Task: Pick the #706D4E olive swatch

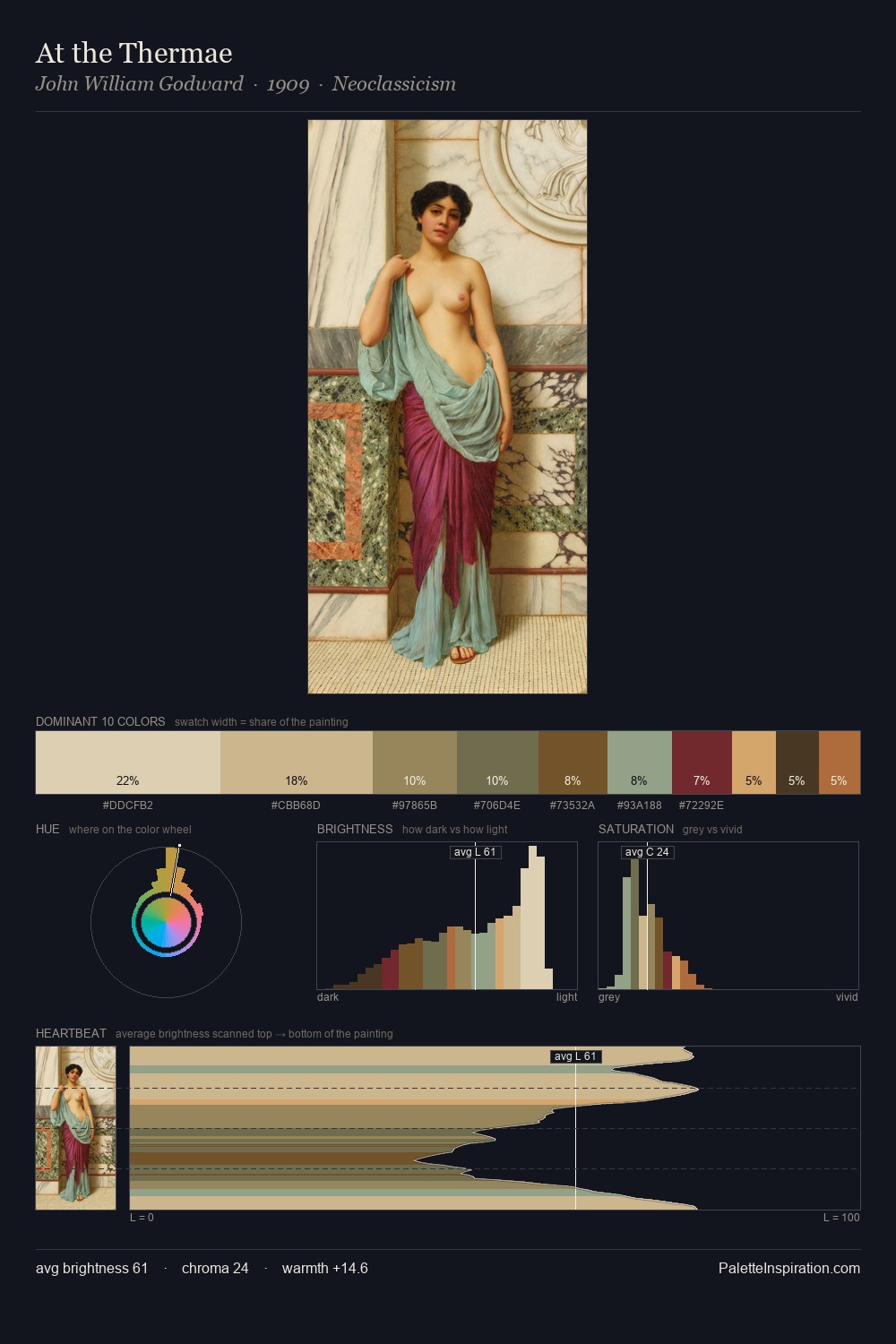Action: [x=497, y=762]
